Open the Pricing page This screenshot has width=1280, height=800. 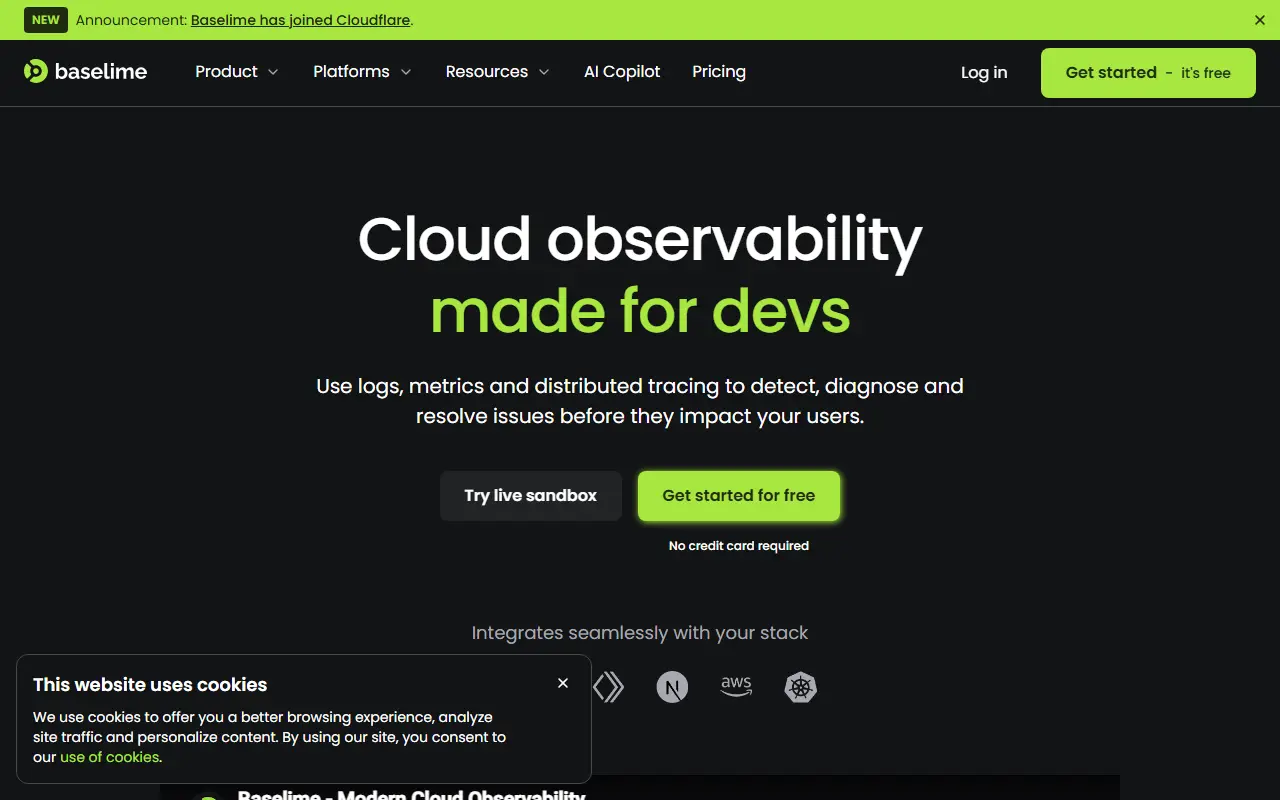(719, 72)
